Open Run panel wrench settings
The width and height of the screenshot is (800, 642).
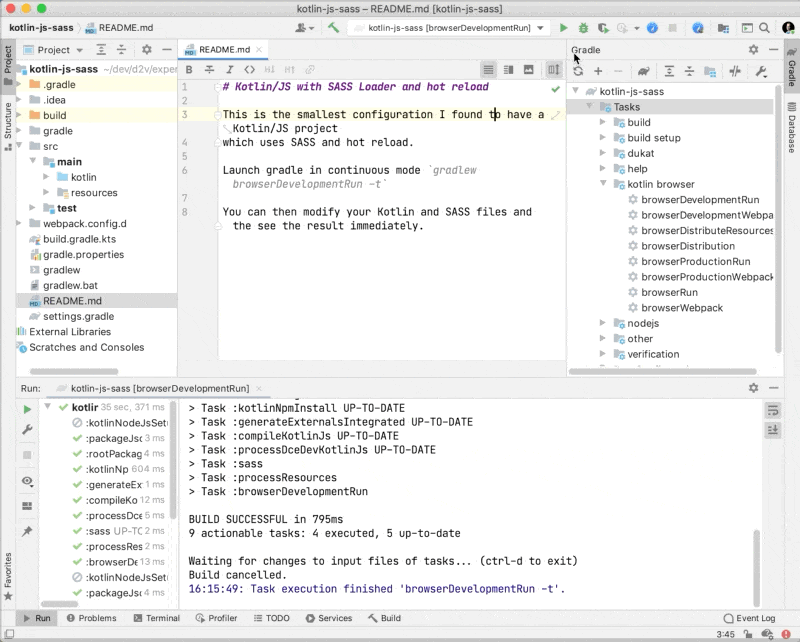click(27, 430)
